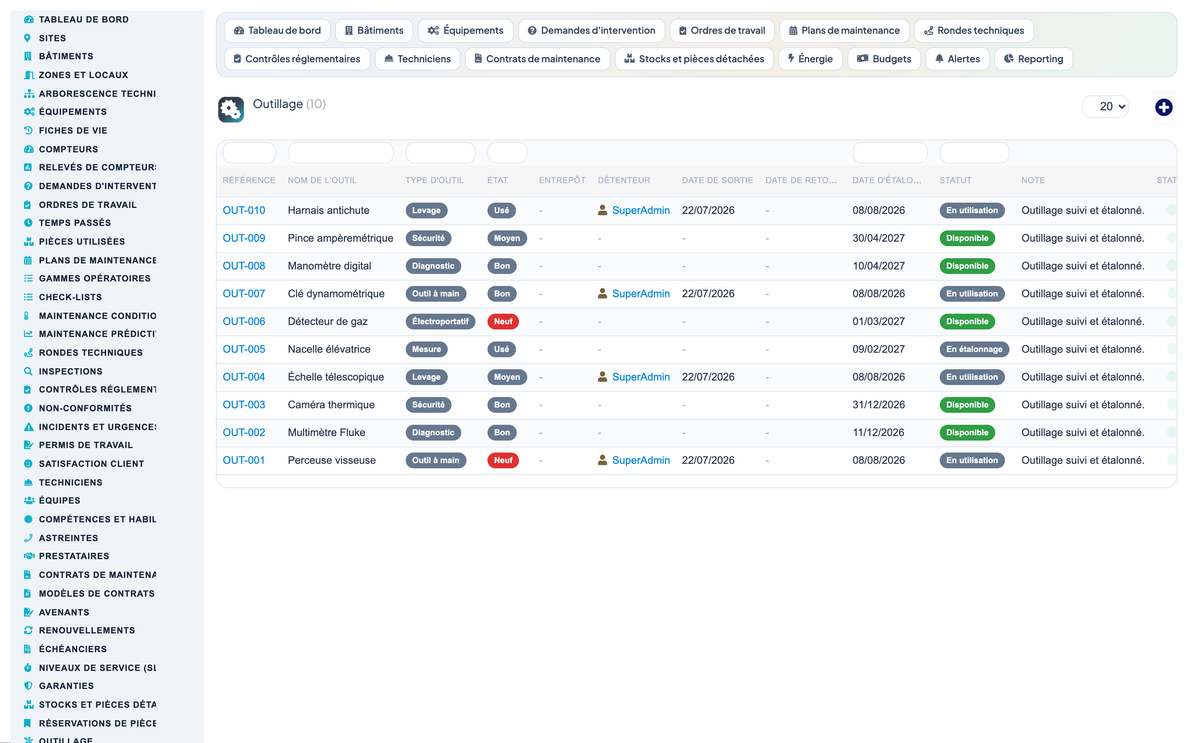The image size is (1200, 743).
Task: Go to the Contrôles réglementaires tab
Action: click(296, 59)
